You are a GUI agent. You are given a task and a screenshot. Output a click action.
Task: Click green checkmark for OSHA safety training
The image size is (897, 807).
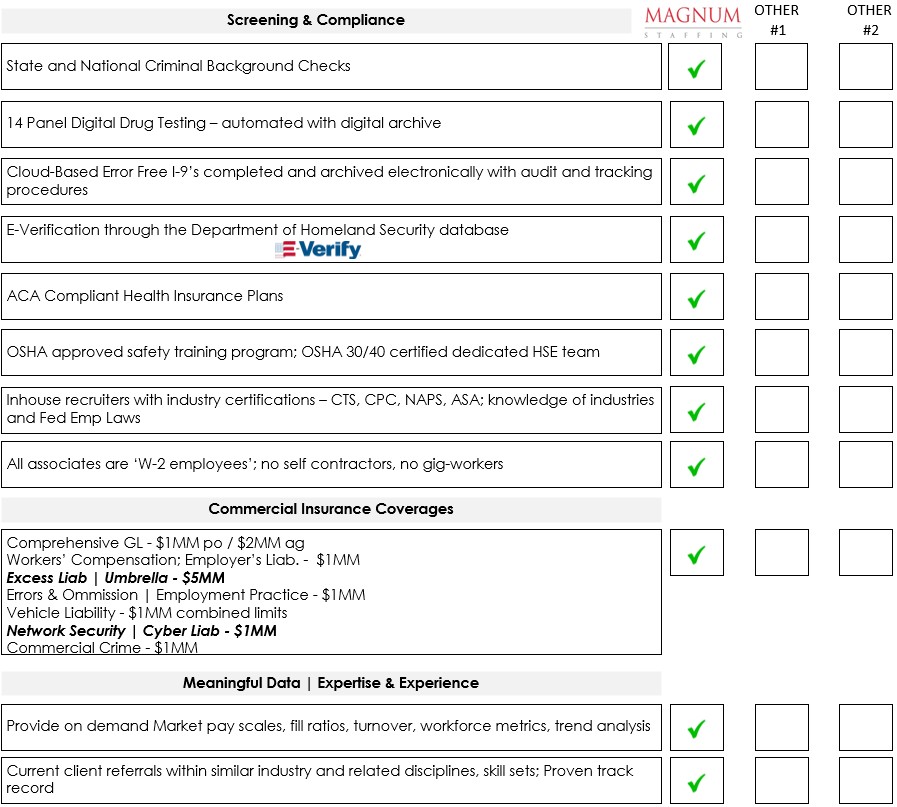(x=696, y=354)
